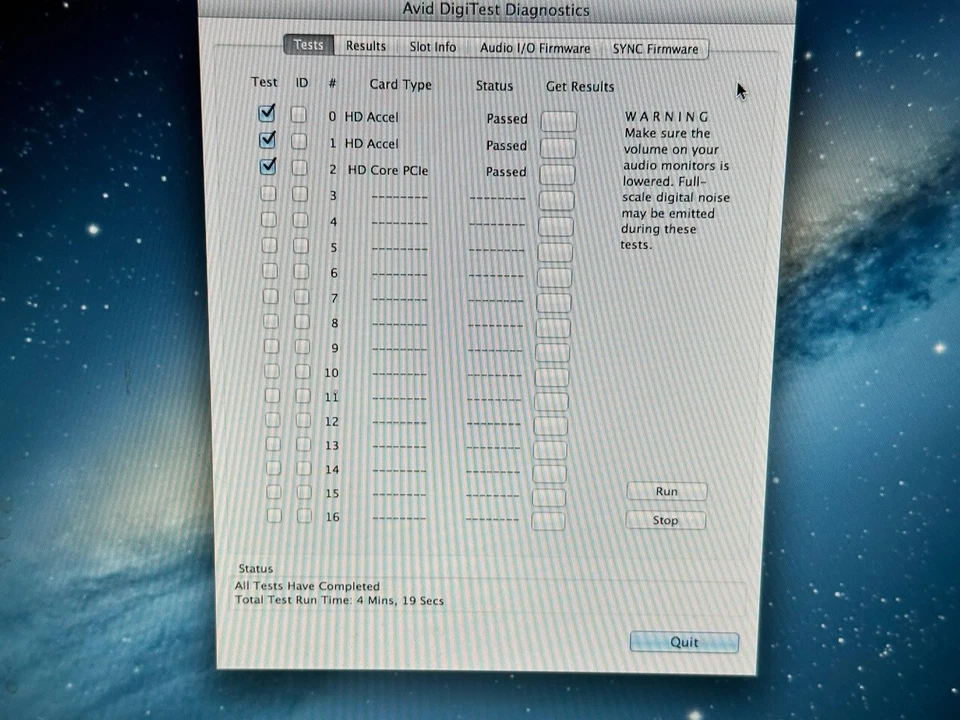Screen dimensions: 960x720
Task: Click Get Results button for HD Core PCIe
Action: coord(557,174)
